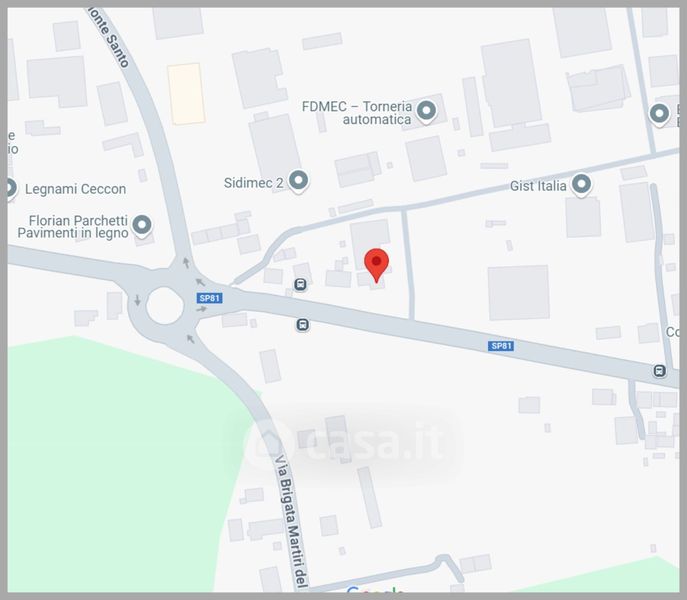Screen dimensions: 687x600
Task: Select the Gist Italia map pin
Action: pos(581,184)
